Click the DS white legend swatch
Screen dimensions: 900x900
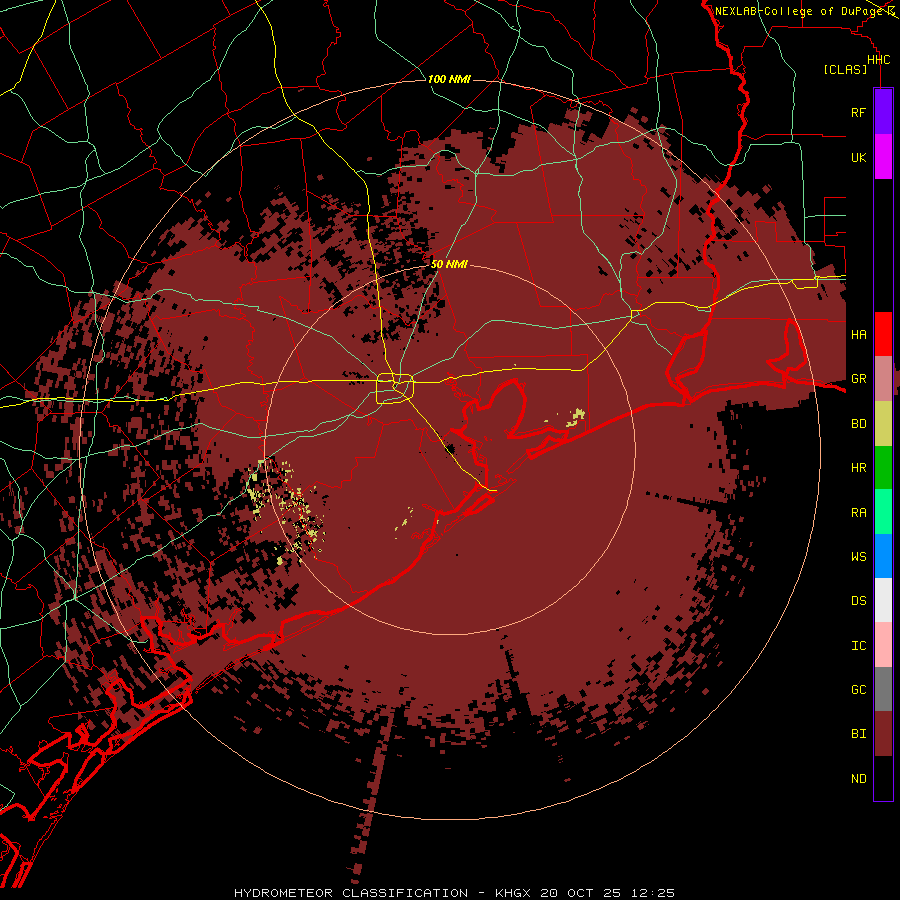point(883,600)
